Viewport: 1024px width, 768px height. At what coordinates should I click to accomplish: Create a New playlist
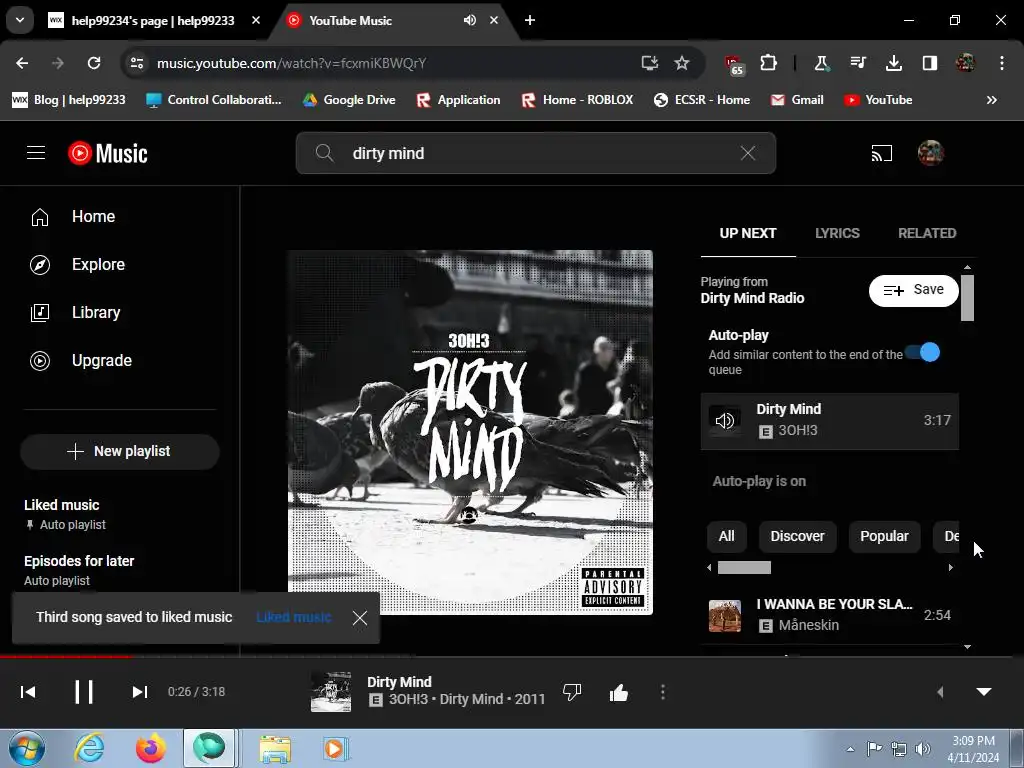[120, 451]
